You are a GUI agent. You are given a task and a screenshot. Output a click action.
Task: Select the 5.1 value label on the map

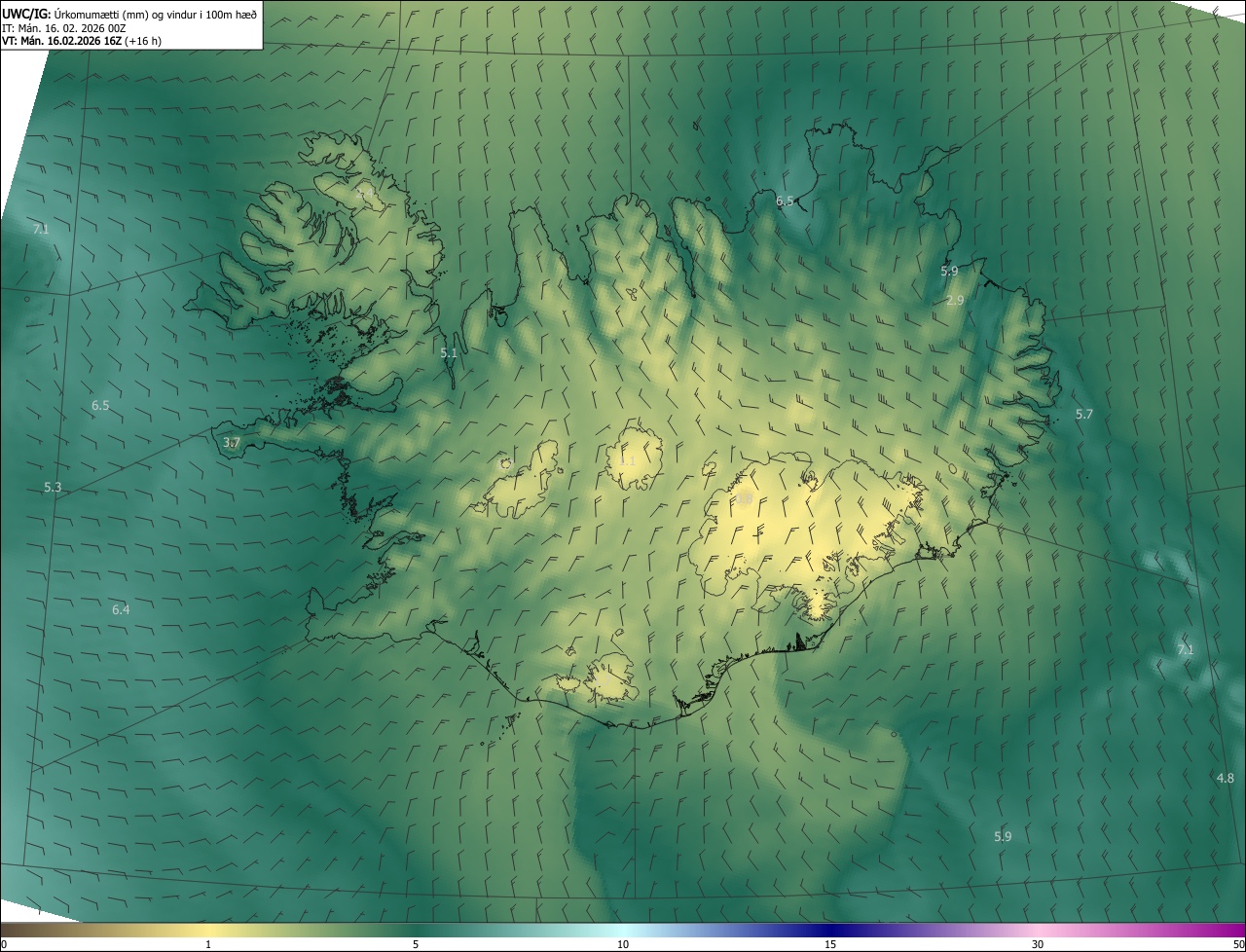449,353
